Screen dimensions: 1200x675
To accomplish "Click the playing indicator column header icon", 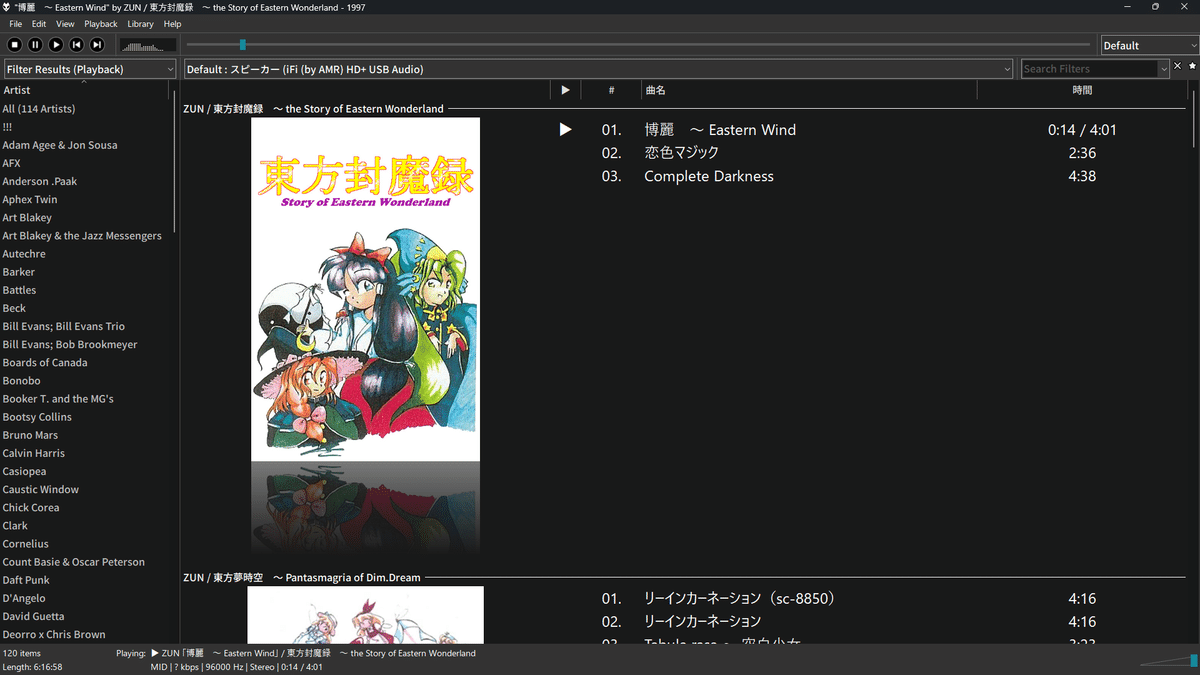I will coord(565,90).
